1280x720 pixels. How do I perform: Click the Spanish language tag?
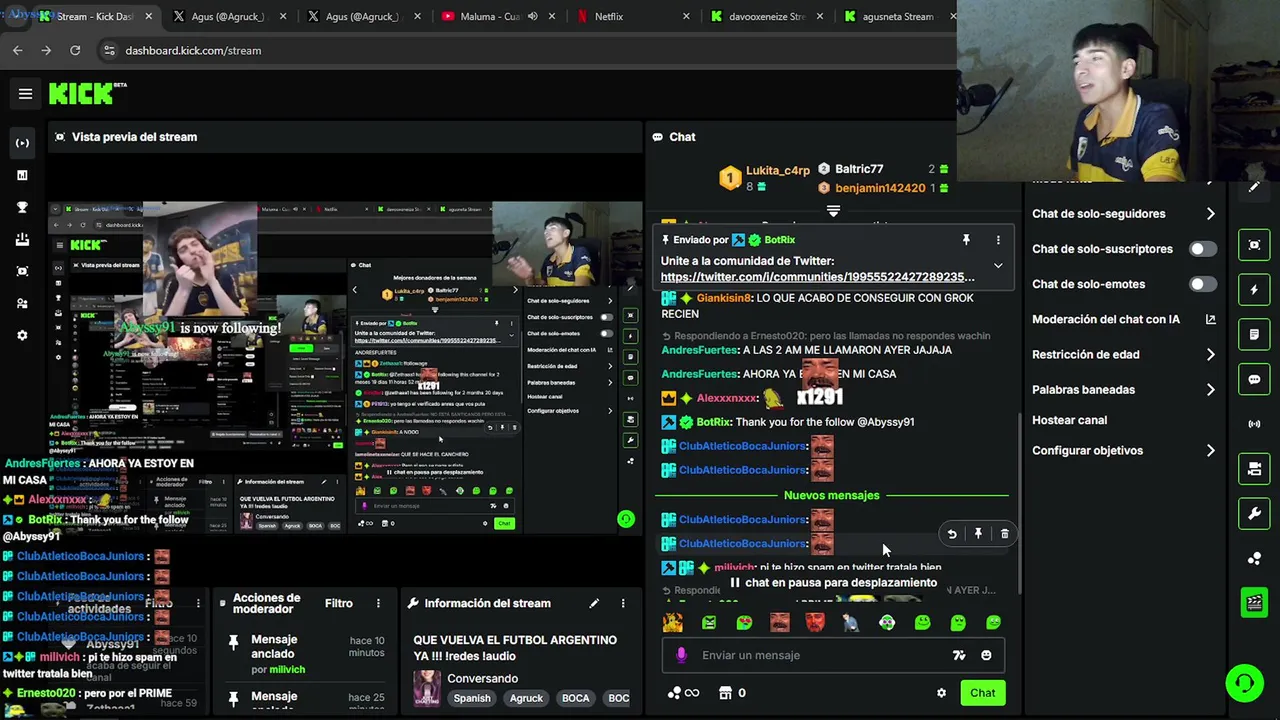[x=472, y=698]
